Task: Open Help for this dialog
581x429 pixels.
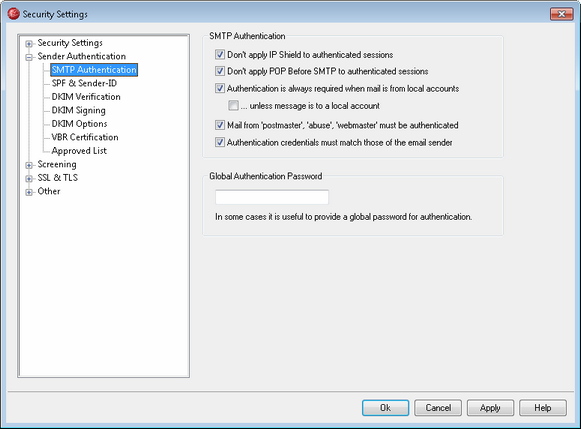Action: coord(543,408)
